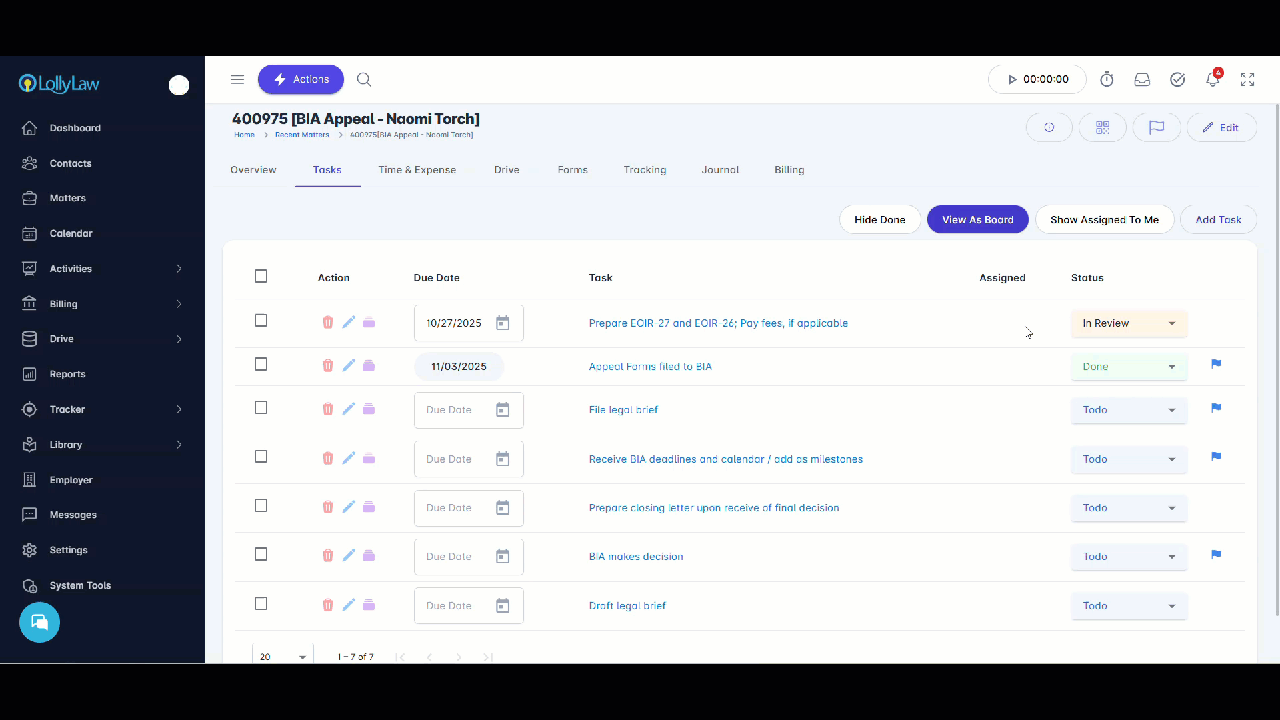Open the hamburger menu in the top bar
Image resolution: width=1280 pixels, height=720 pixels.
point(237,80)
